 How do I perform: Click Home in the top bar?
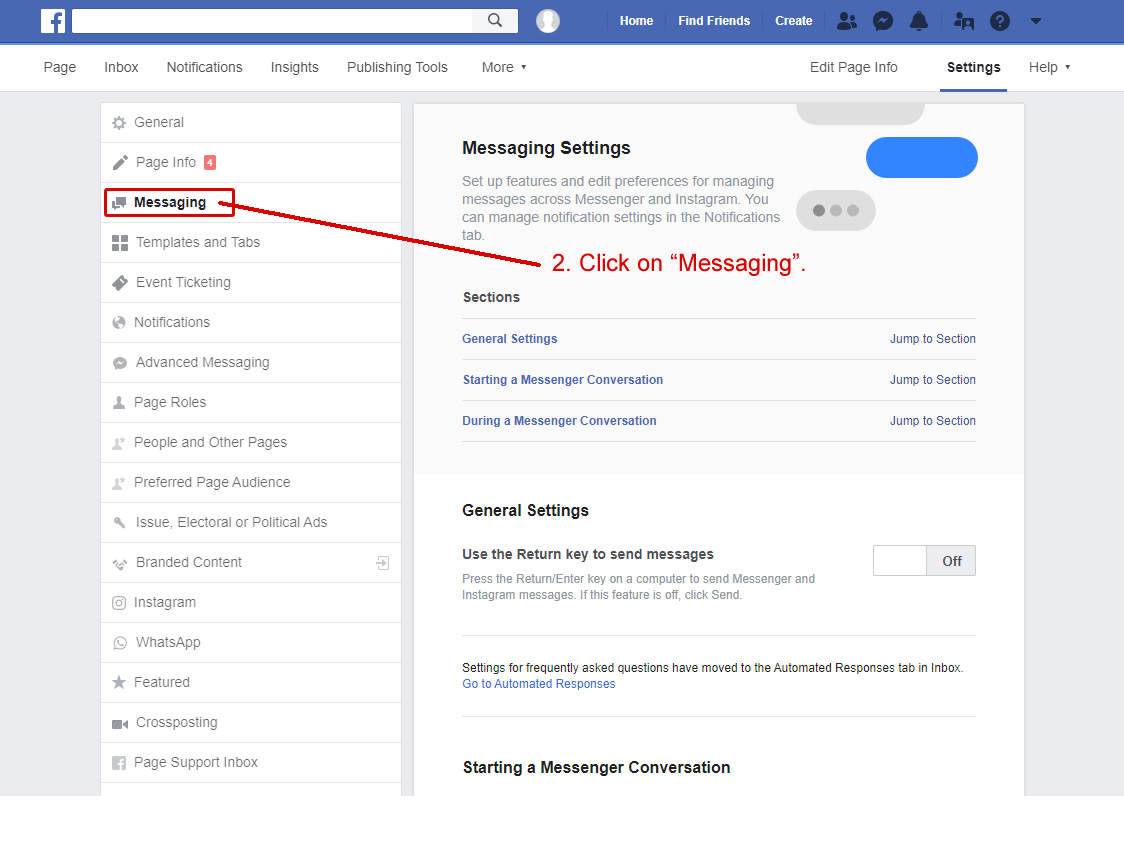[x=637, y=21]
